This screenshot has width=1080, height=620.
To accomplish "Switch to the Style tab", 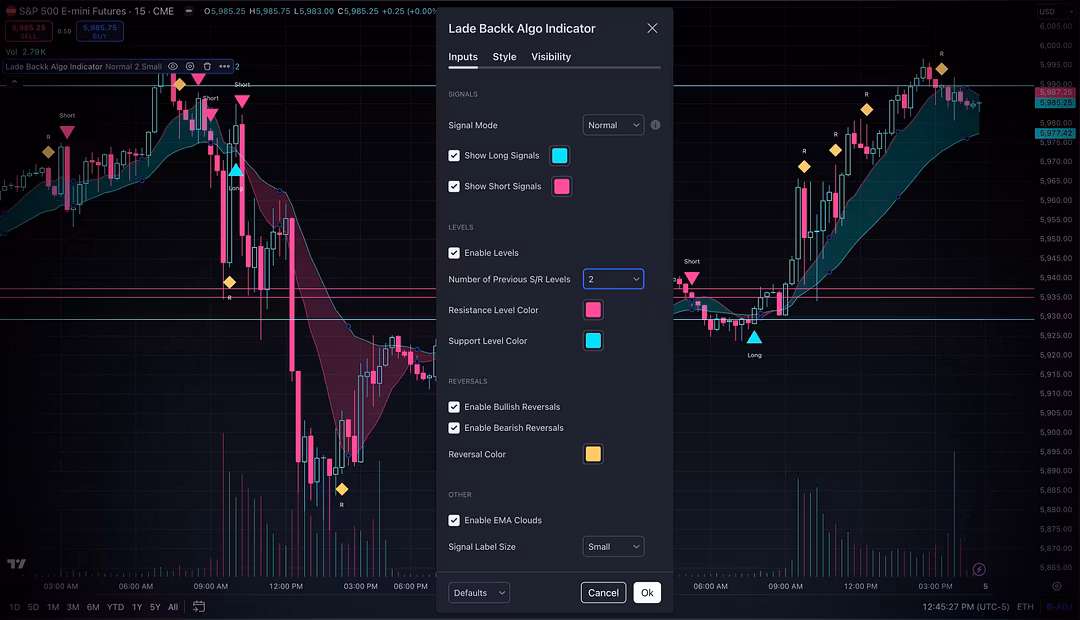I will (x=504, y=57).
